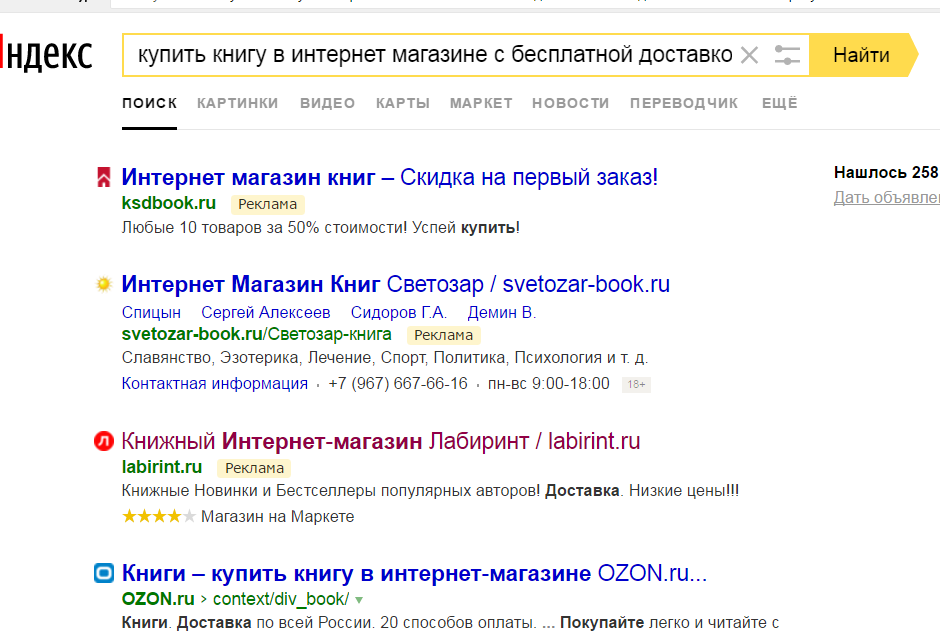
Task: Open the labirint.ru green URL
Action: [x=162, y=467]
